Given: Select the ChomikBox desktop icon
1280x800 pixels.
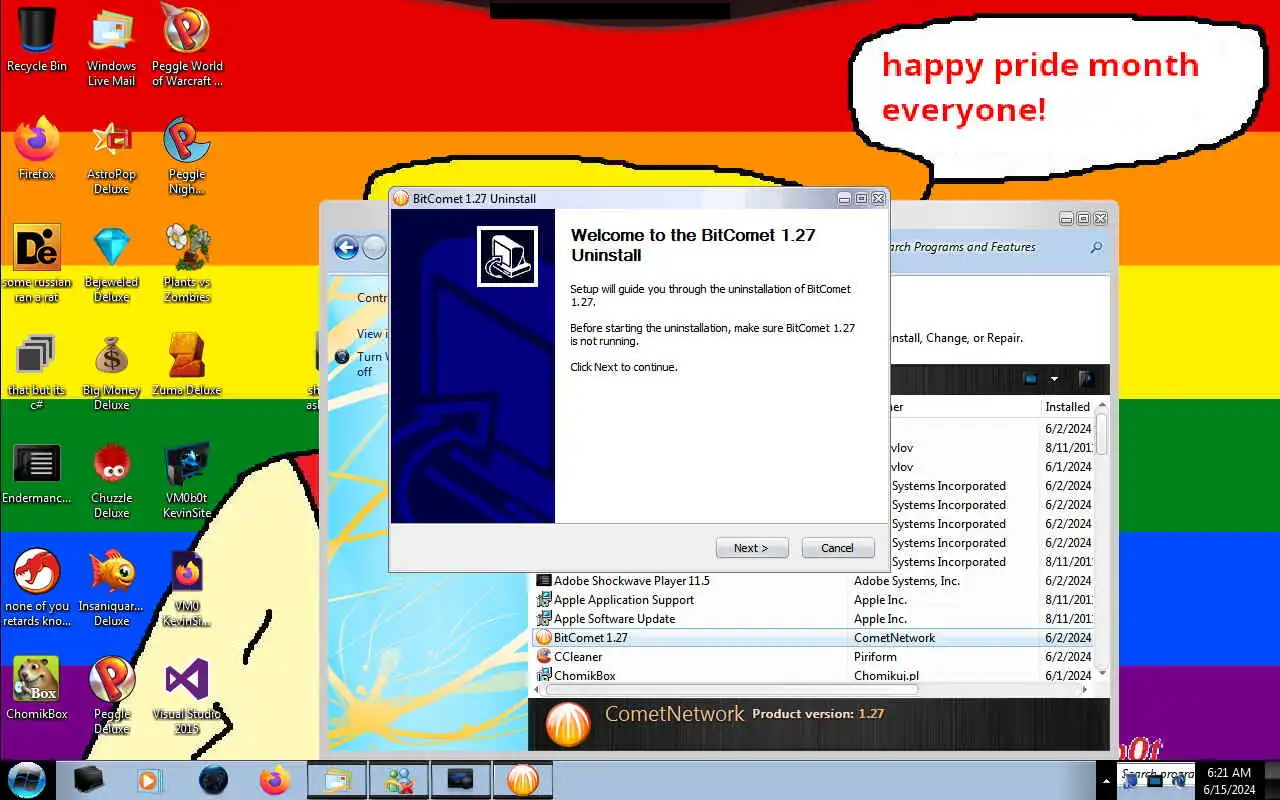Looking at the screenshot, I should click(x=37, y=688).
